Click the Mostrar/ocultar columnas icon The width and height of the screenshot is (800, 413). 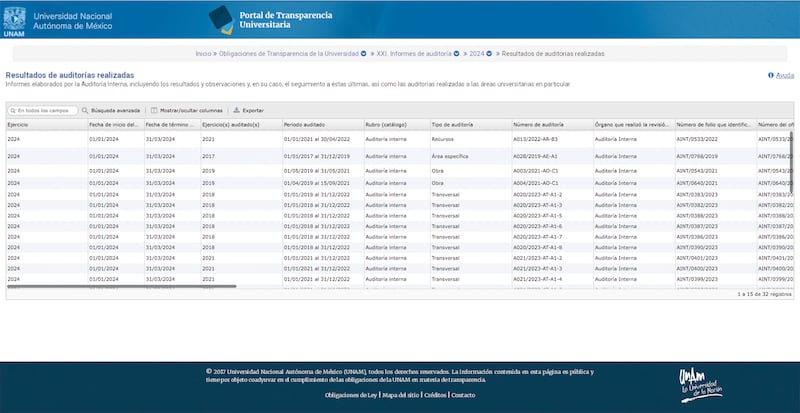[x=154, y=110]
